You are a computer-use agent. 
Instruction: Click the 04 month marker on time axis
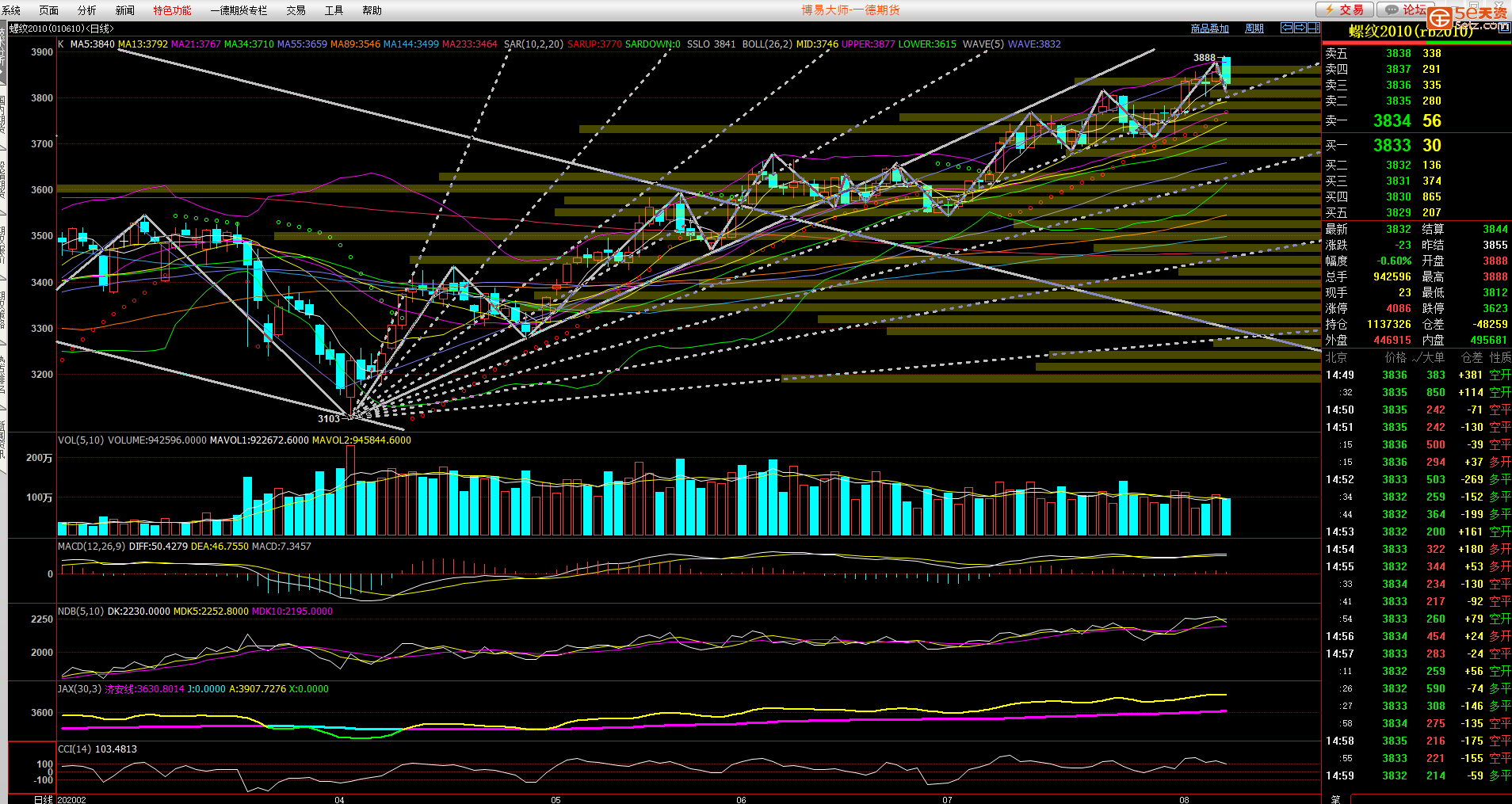(339, 800)
